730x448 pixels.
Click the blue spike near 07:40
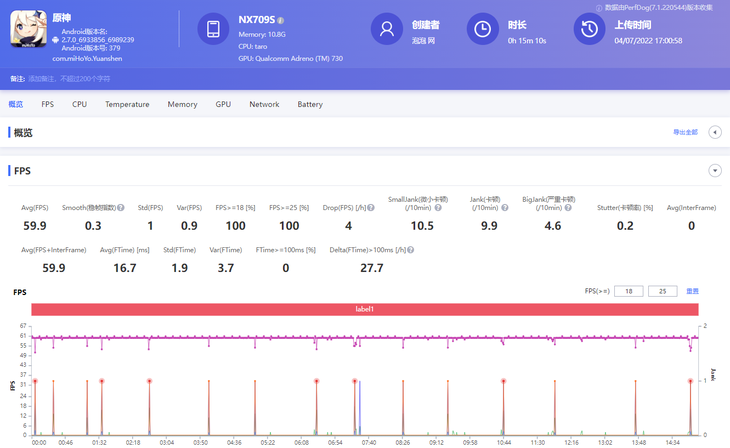point(359,408)
